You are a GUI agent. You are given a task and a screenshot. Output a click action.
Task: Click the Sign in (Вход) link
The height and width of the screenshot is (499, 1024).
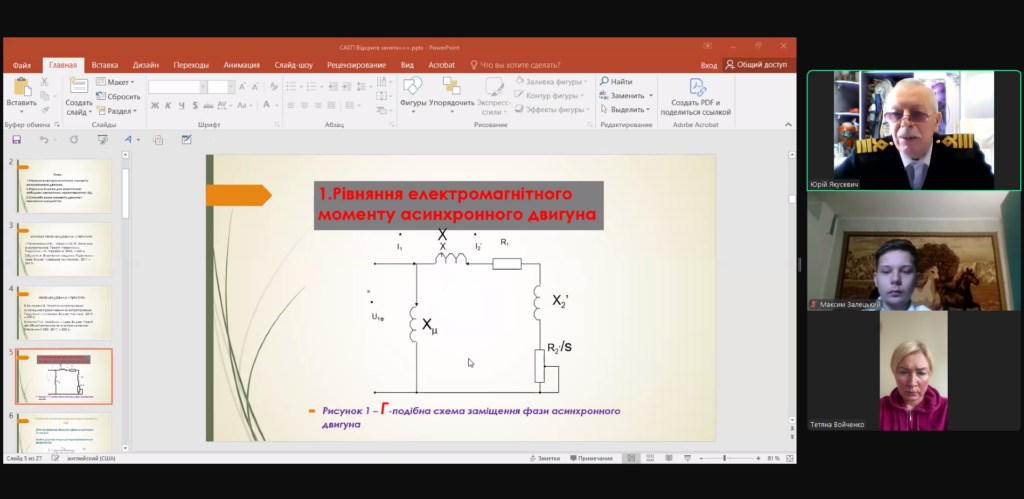point(709,65)
